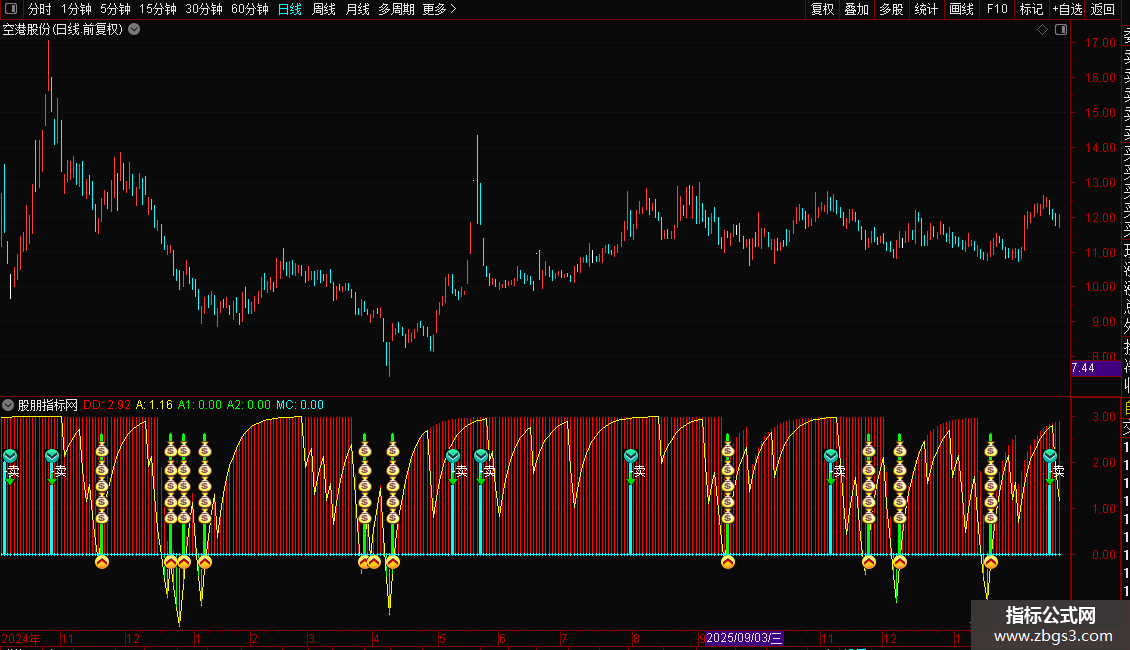The image size is (1130, 650).
Task: Click the diamond icon above the chart
Action: click(x=1042, y=30)
